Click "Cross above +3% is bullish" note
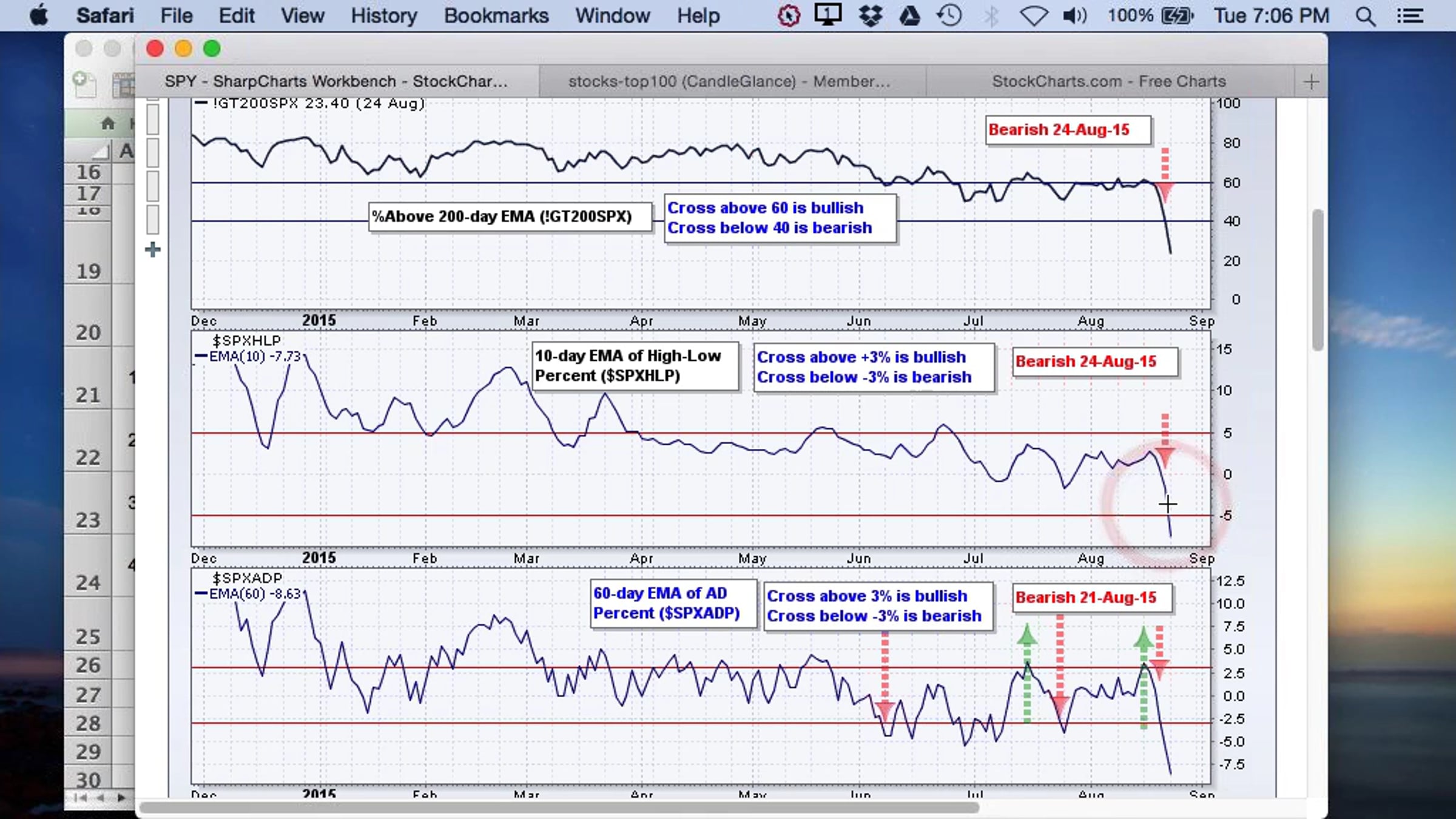This screenshot has width=1456, height=819. click(x=861, y=357)
